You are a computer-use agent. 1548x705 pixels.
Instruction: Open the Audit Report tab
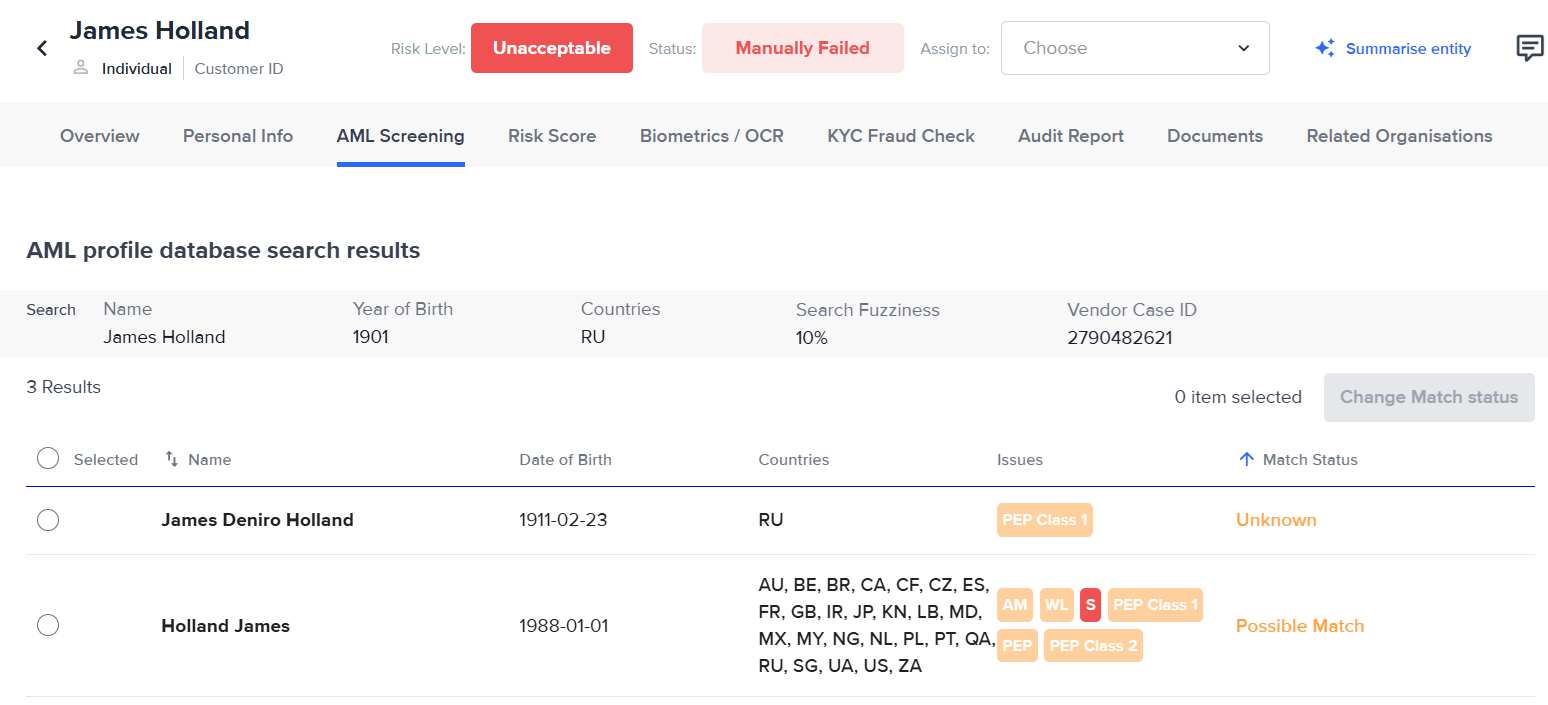pyautogui.click(x=1071, y=136)
